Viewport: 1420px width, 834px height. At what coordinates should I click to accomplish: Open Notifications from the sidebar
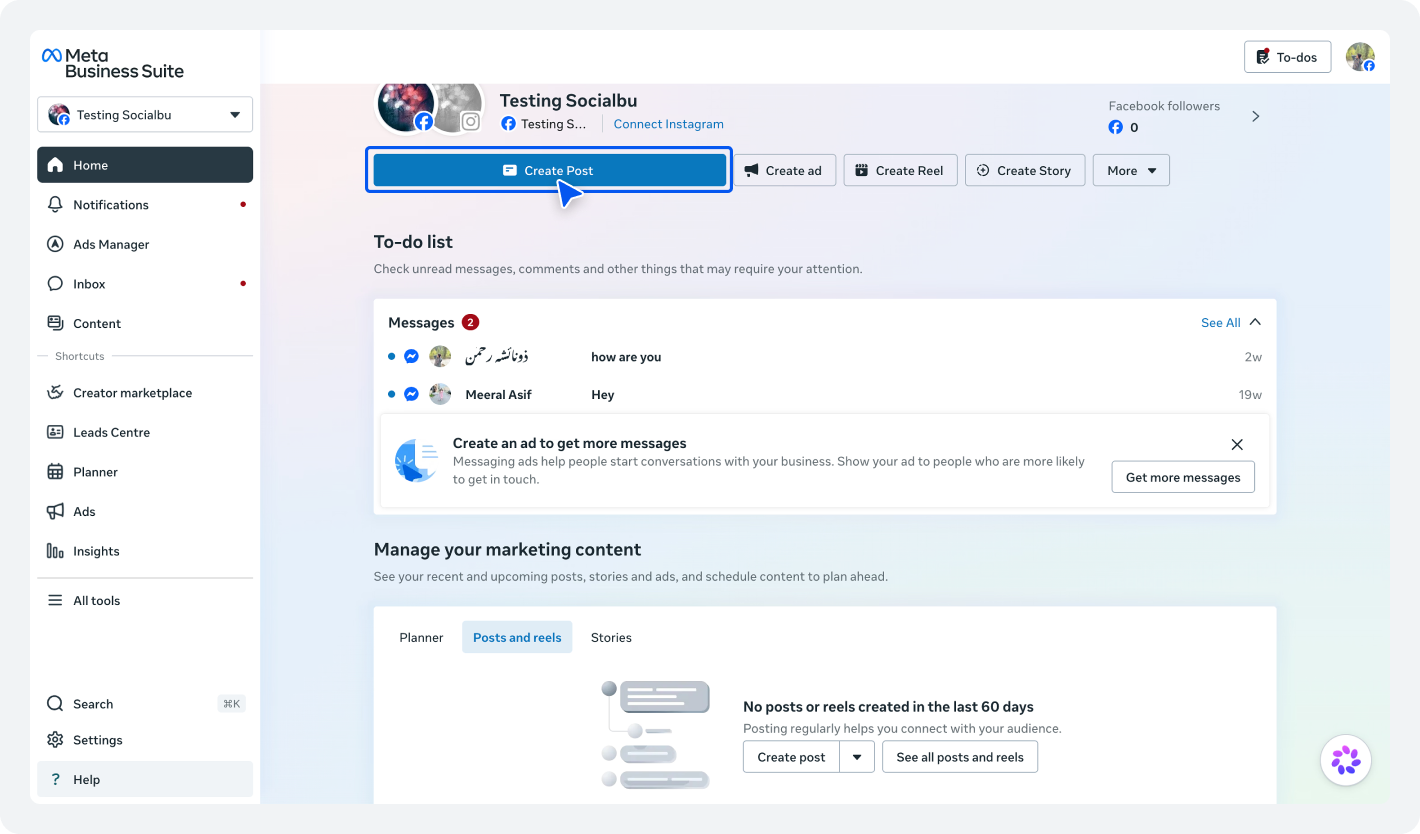pos(145,204)
